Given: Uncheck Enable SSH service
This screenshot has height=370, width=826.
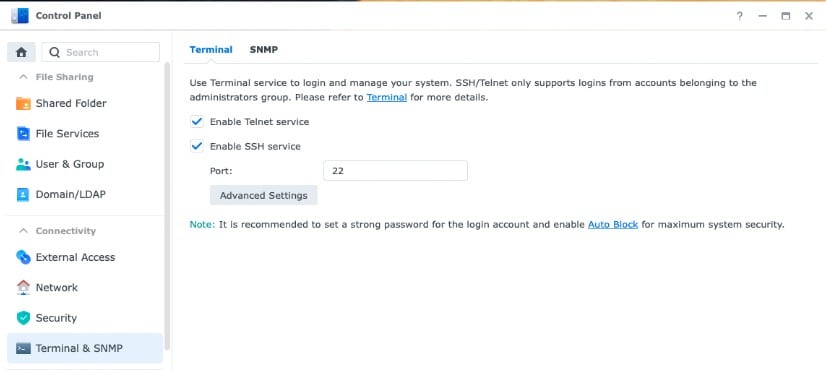Looking at the screenshot, I should pos(197,146).
